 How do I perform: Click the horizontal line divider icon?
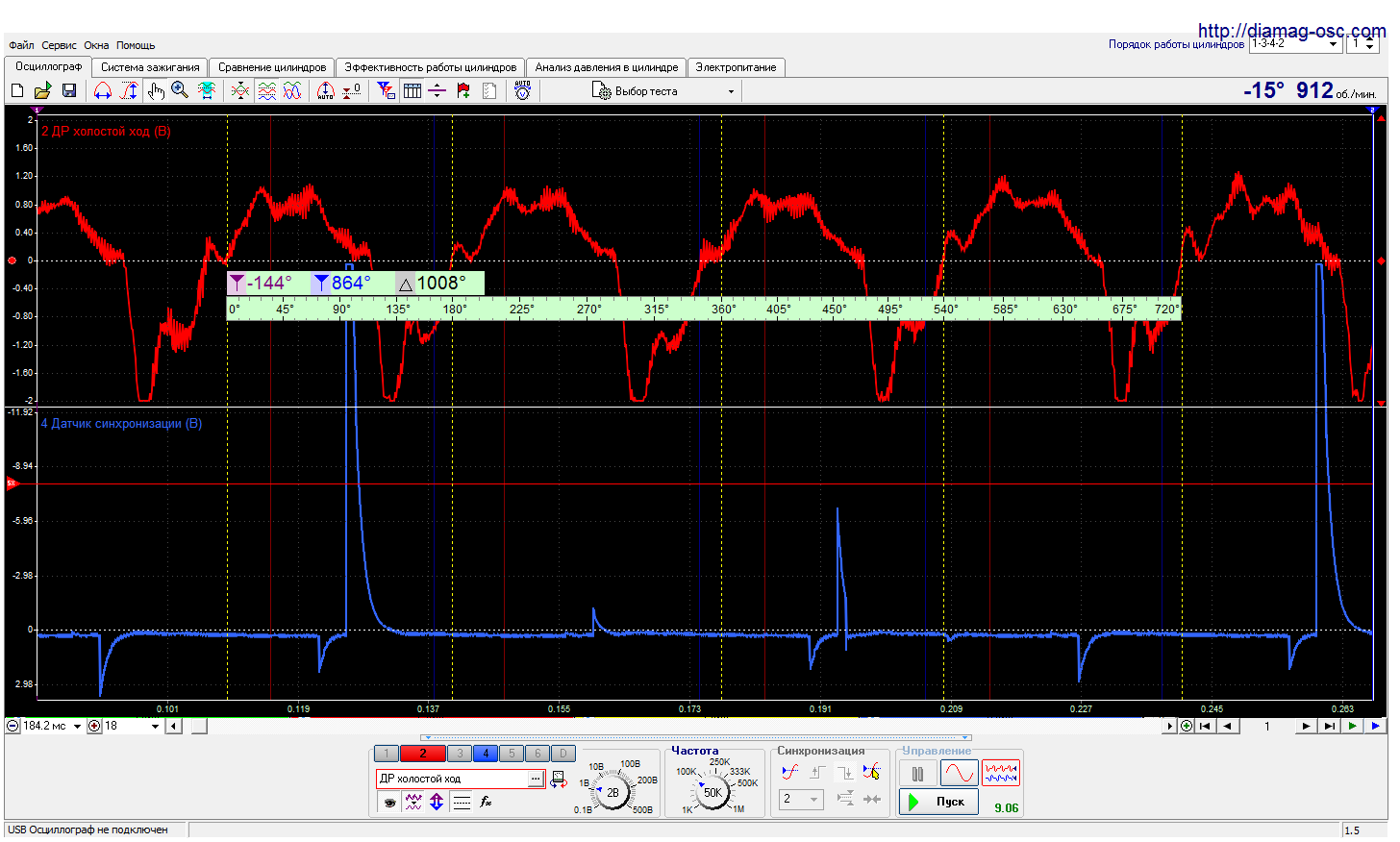click(437, 90)
